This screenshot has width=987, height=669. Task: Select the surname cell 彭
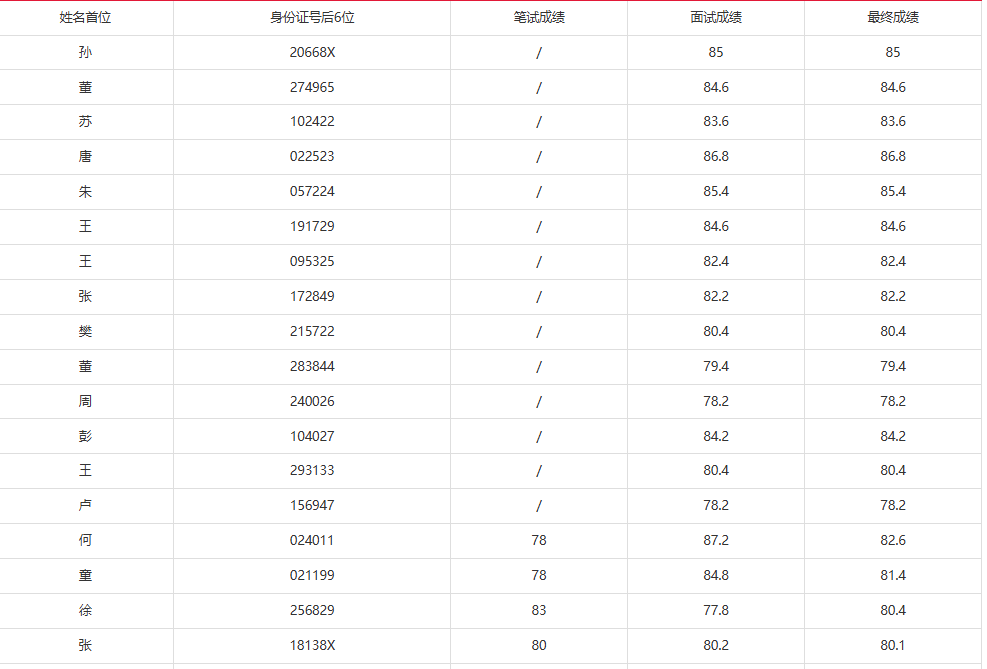tap(85, 436)
